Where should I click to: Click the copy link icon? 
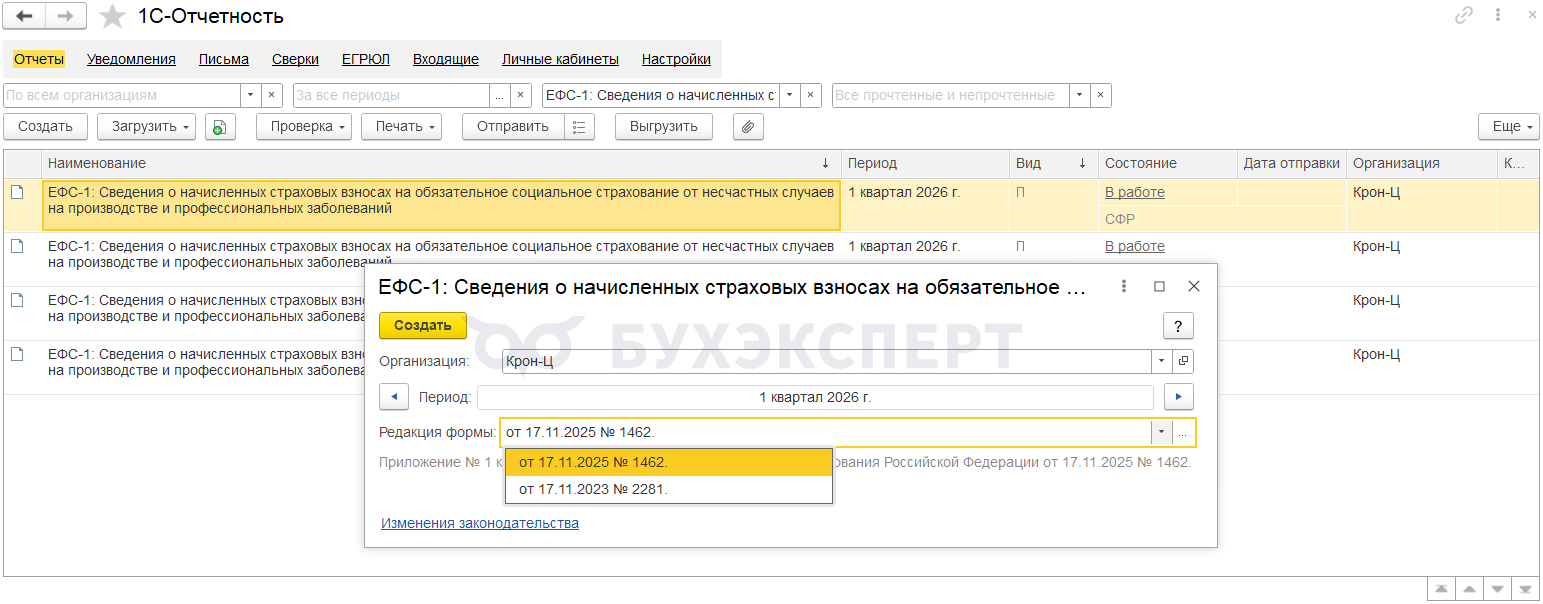(x=1464, y=15)
